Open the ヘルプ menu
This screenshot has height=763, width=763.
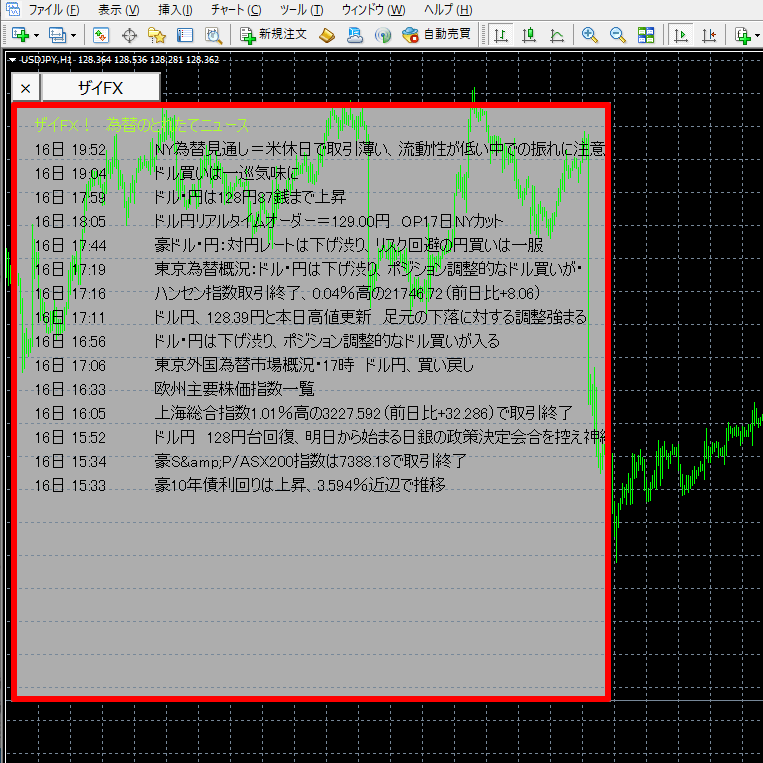pos(448,10)
